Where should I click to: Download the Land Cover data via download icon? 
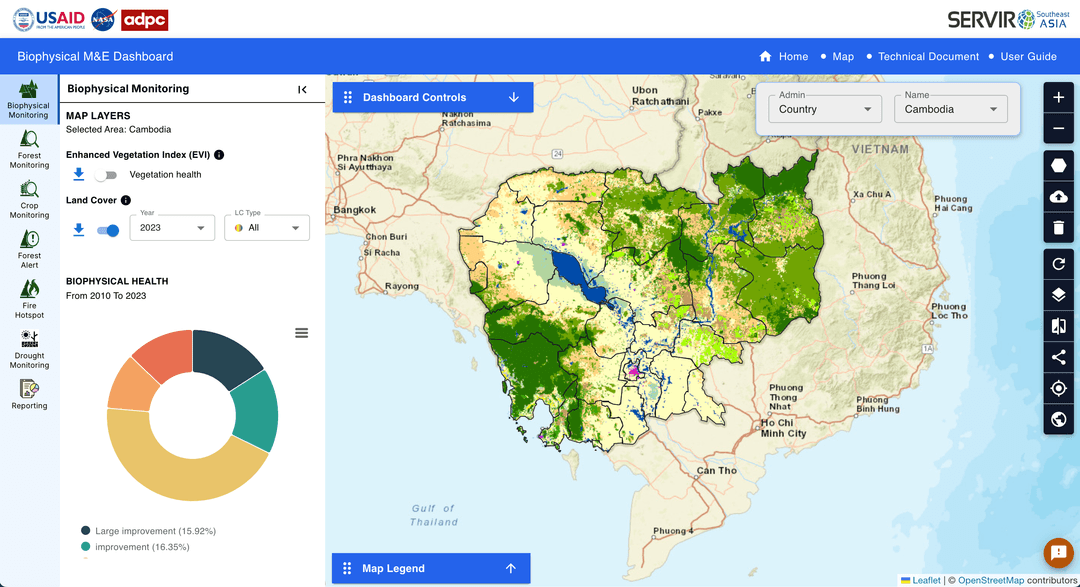78,229
